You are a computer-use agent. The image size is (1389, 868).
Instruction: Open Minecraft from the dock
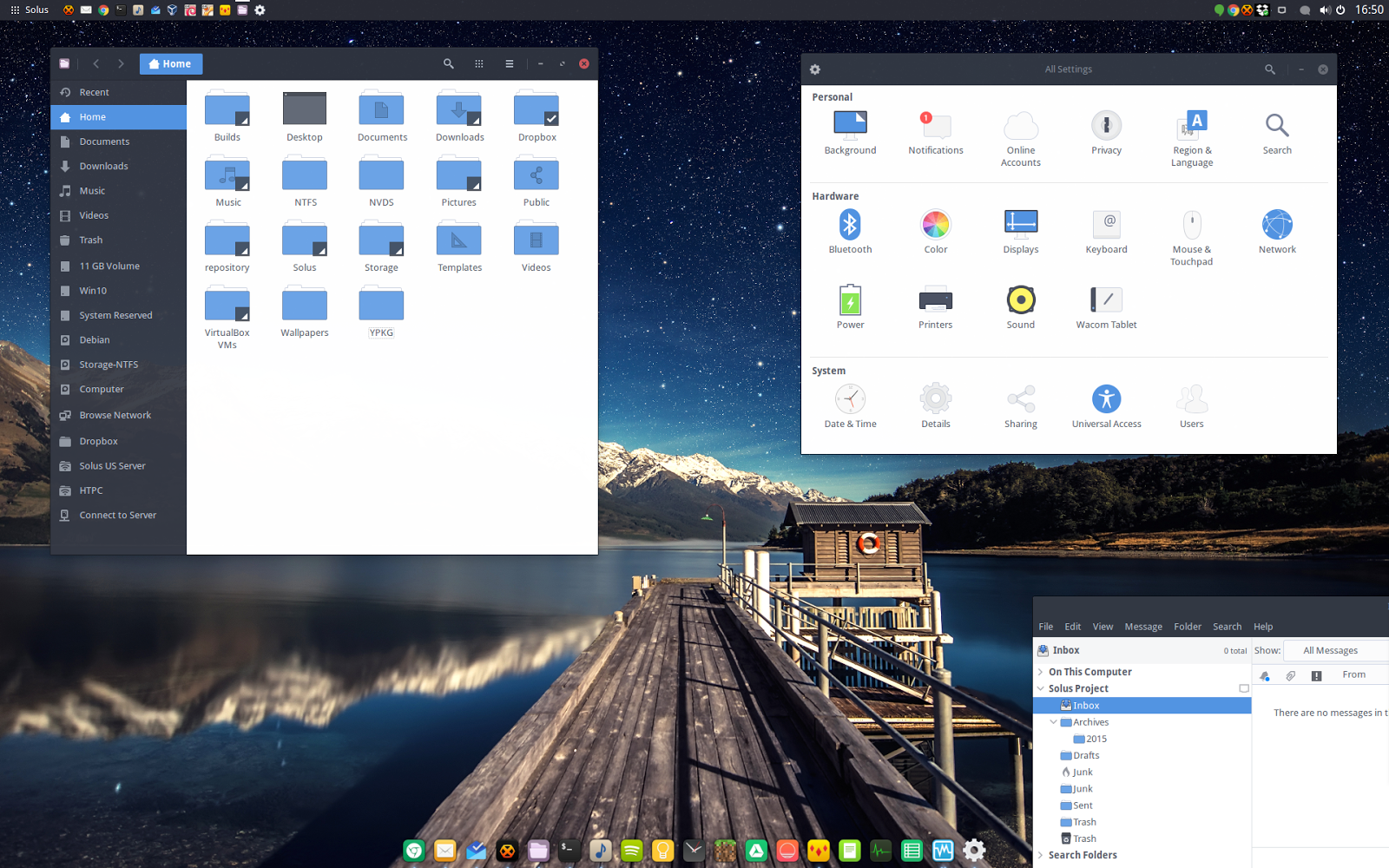pyautogui.click(x=725, y=851)
